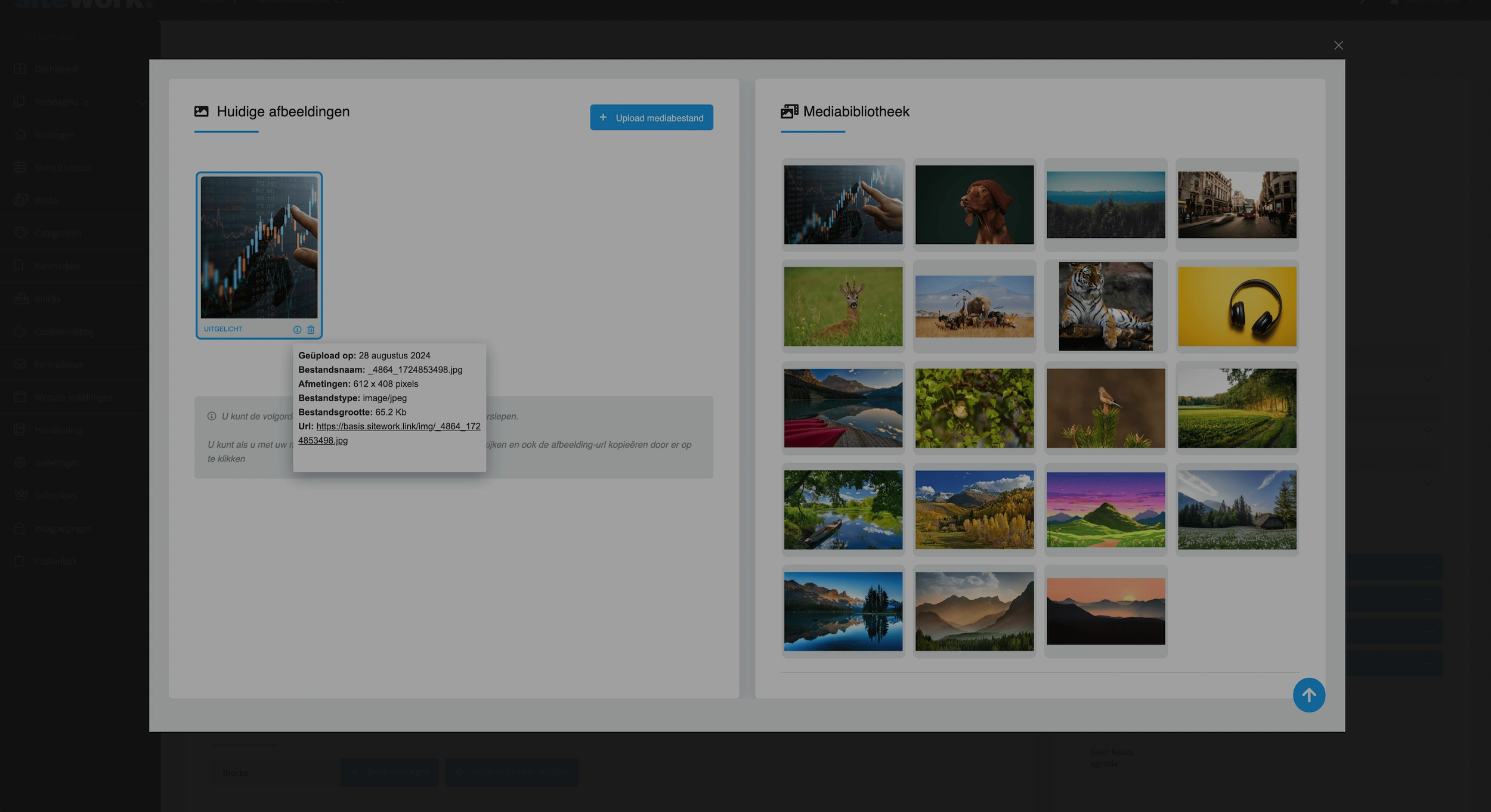Screen dimensions: 1491x812
Task: Click the info icon on the featured image
Action: click(x=297, y=330)
